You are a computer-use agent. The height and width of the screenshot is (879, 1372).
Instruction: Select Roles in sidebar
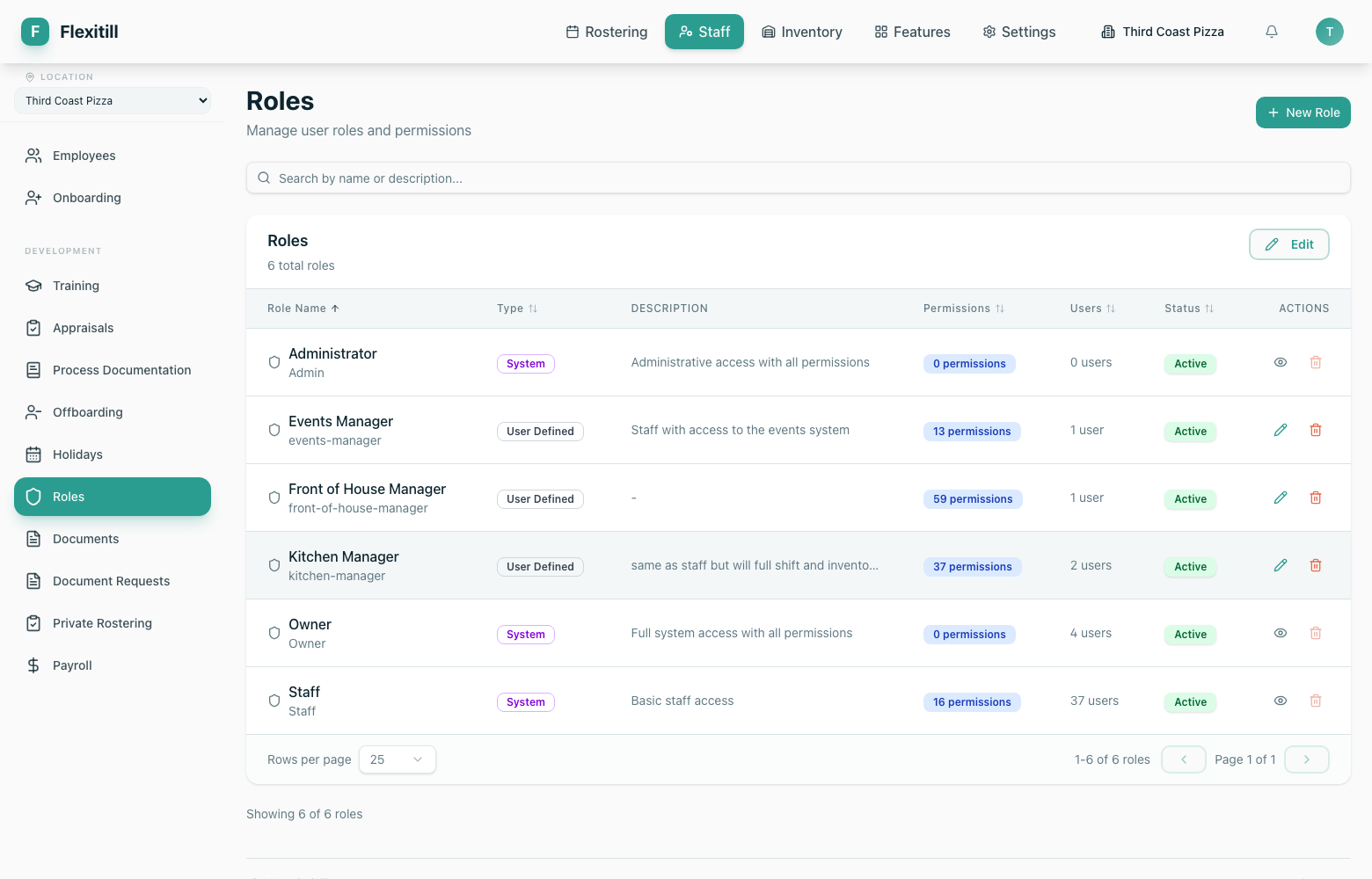coord(113,497)
